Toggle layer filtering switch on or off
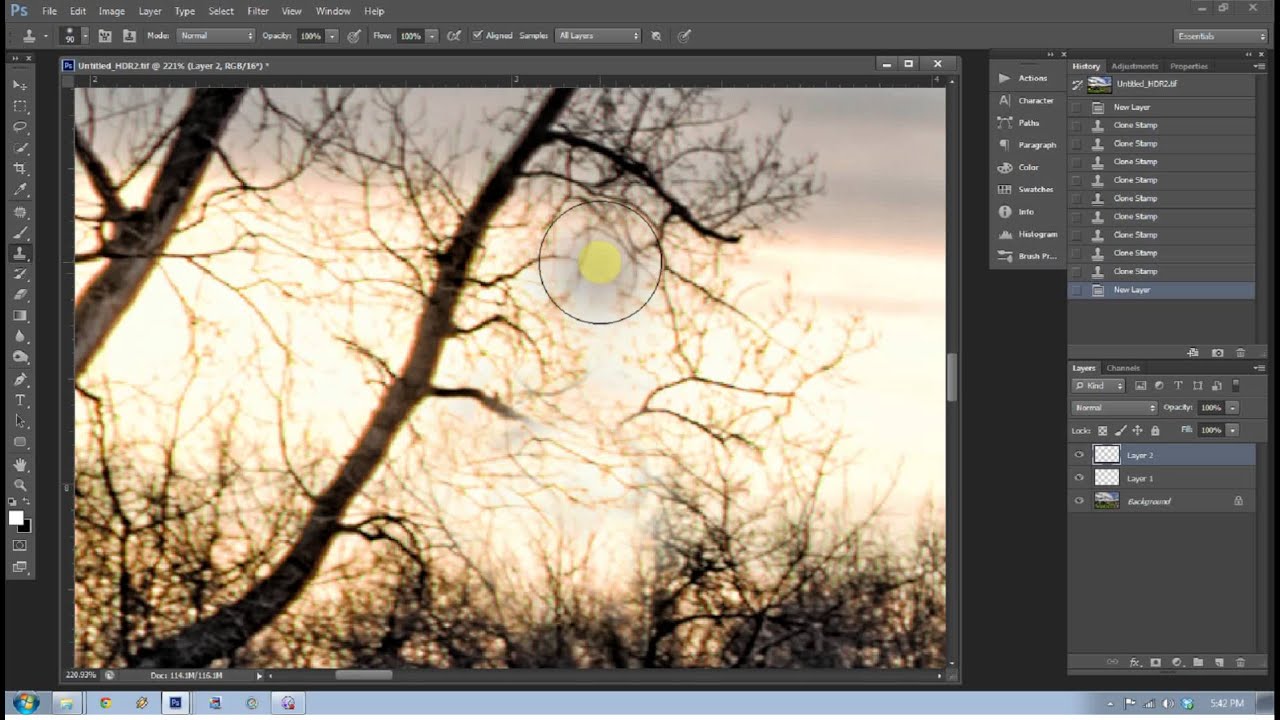The height and width of the screenshot is (720, 1280). click(x=1236, y=385)
